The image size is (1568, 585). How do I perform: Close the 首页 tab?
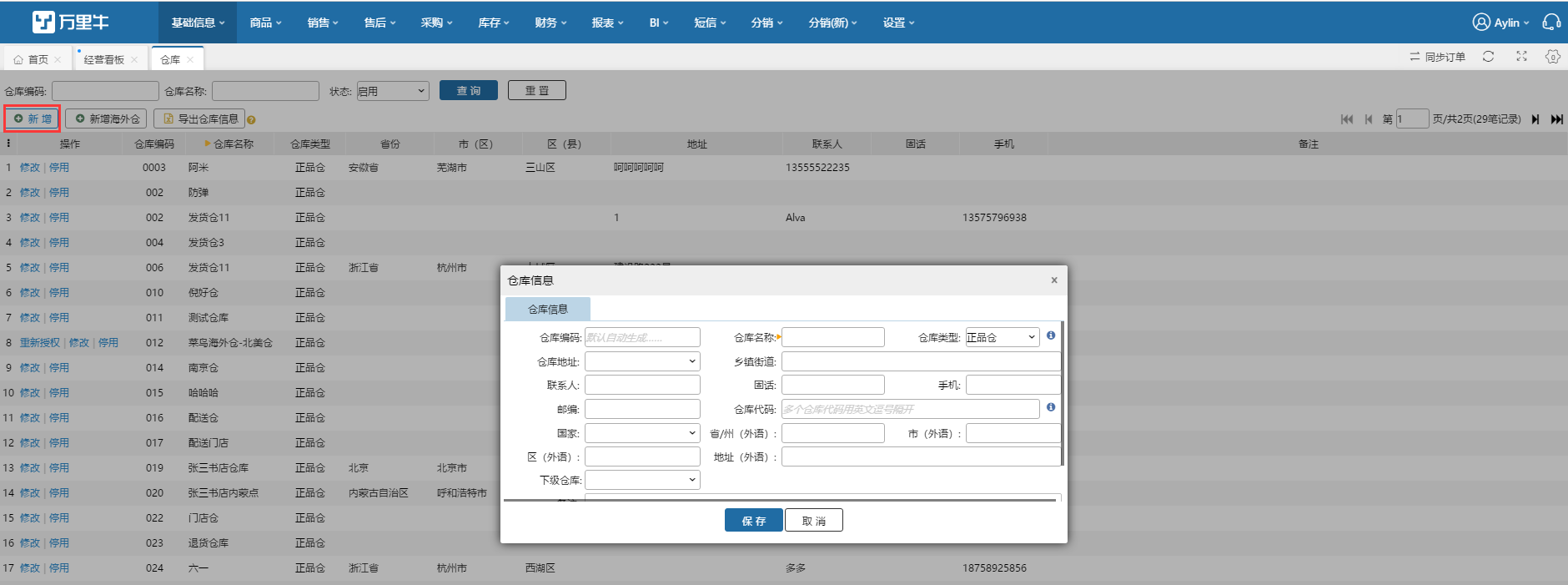click(58, 60)
